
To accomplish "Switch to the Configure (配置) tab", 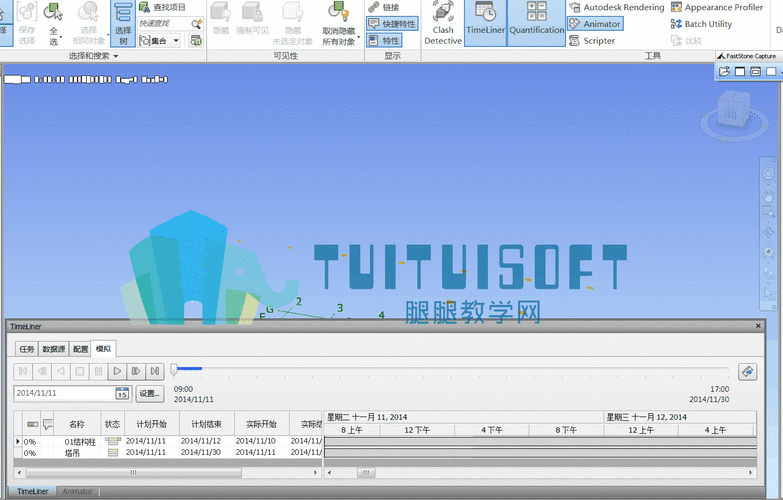I will (80, 349).
